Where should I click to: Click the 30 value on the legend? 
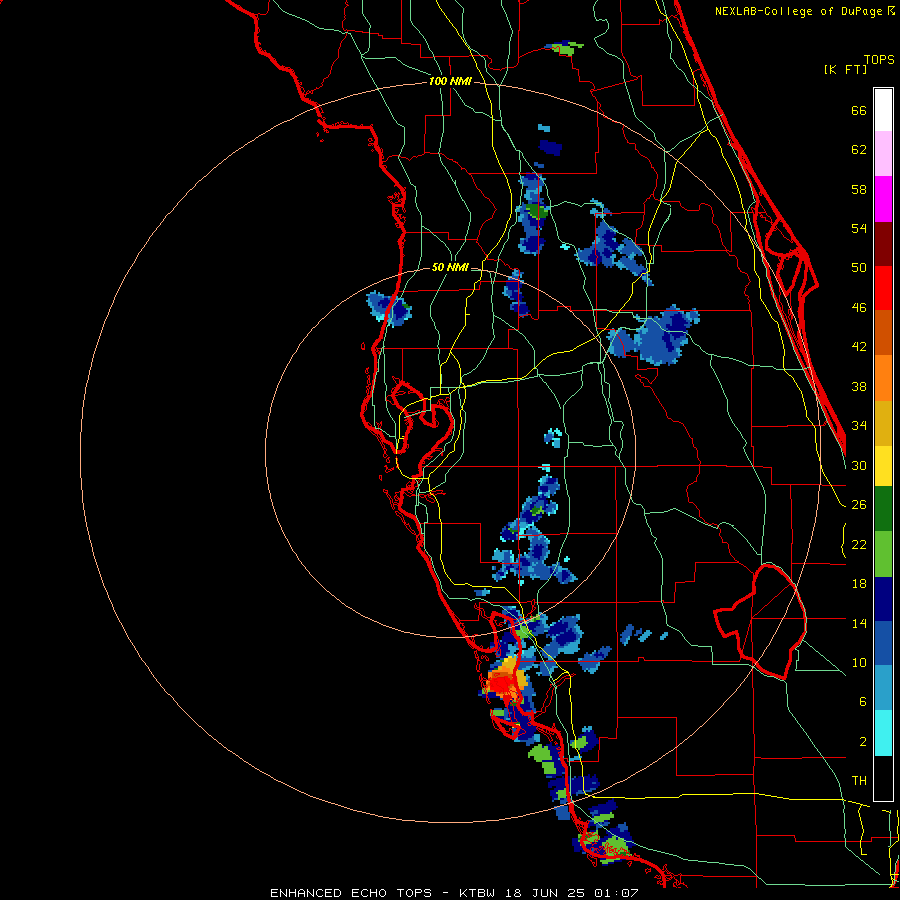point(859,465)
